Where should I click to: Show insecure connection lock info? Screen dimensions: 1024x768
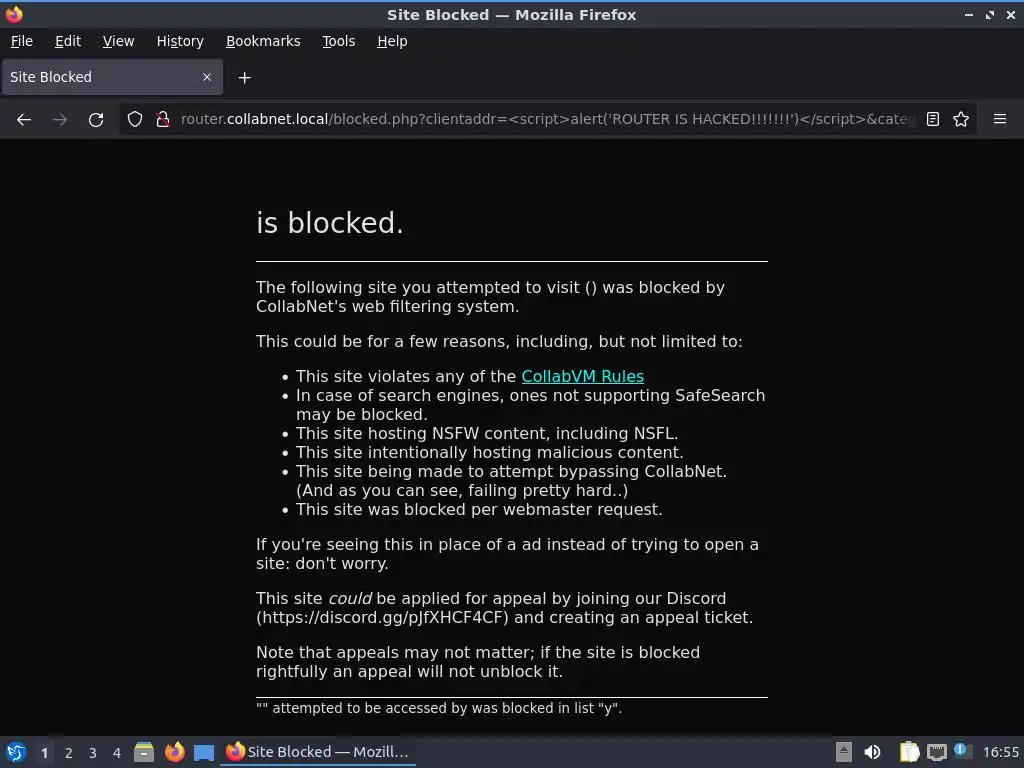pyautogui.click(x=163, y=120)
